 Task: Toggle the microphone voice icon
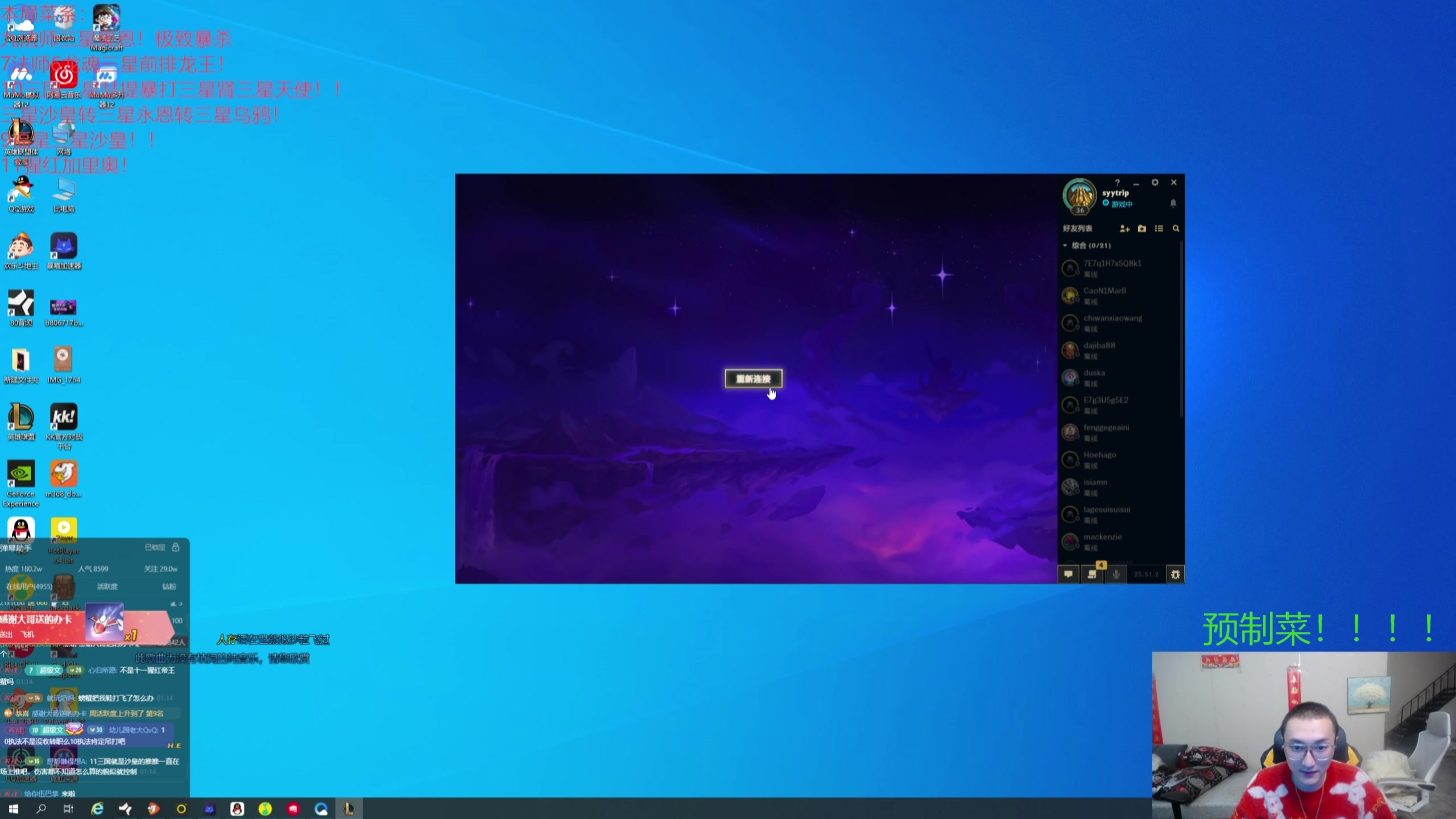[1116, 574]
